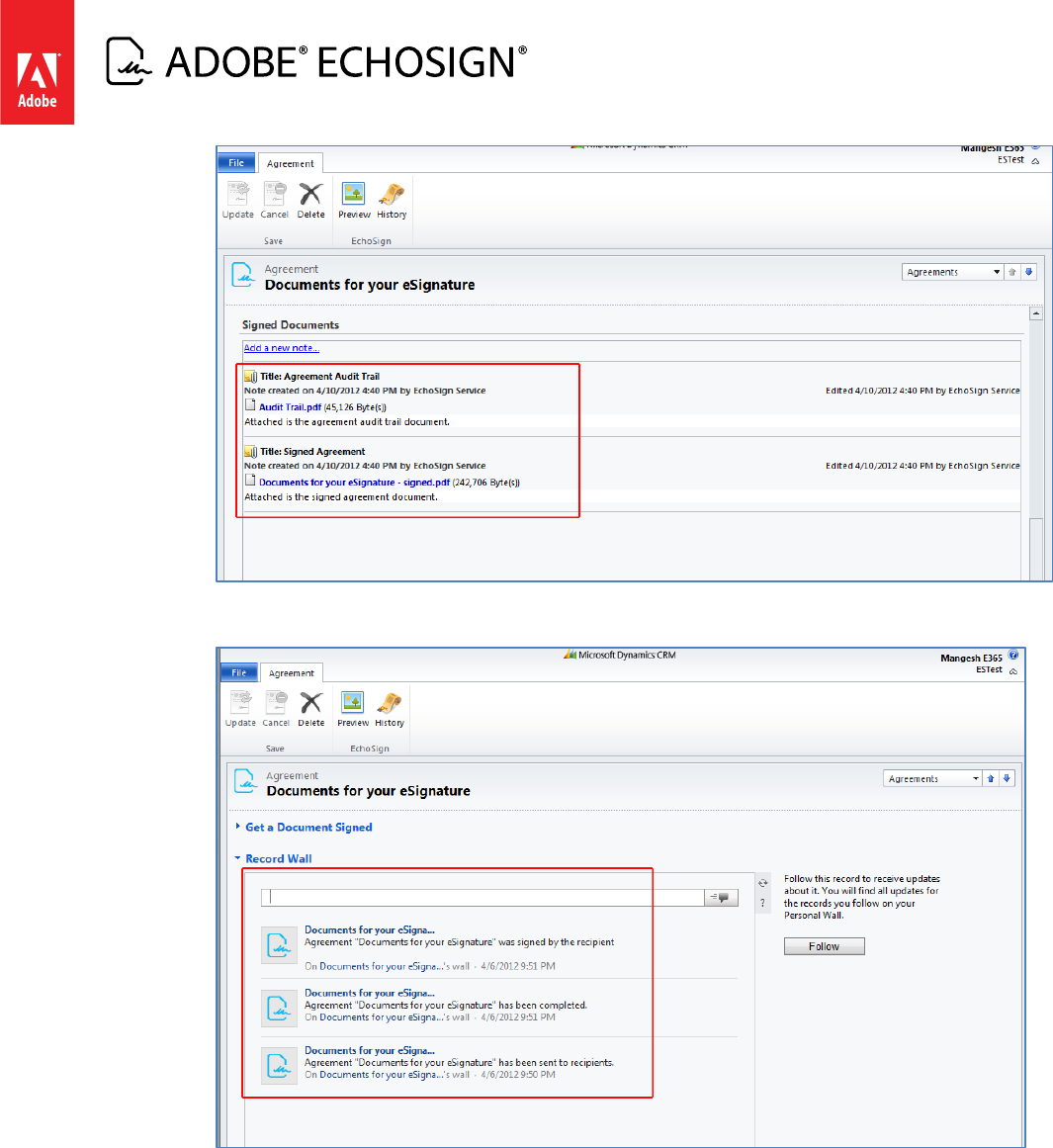Collapse ribbon arrow beside ESTest in upper window
This screenshot has height=1148, width=1053.
[1035, 162]
